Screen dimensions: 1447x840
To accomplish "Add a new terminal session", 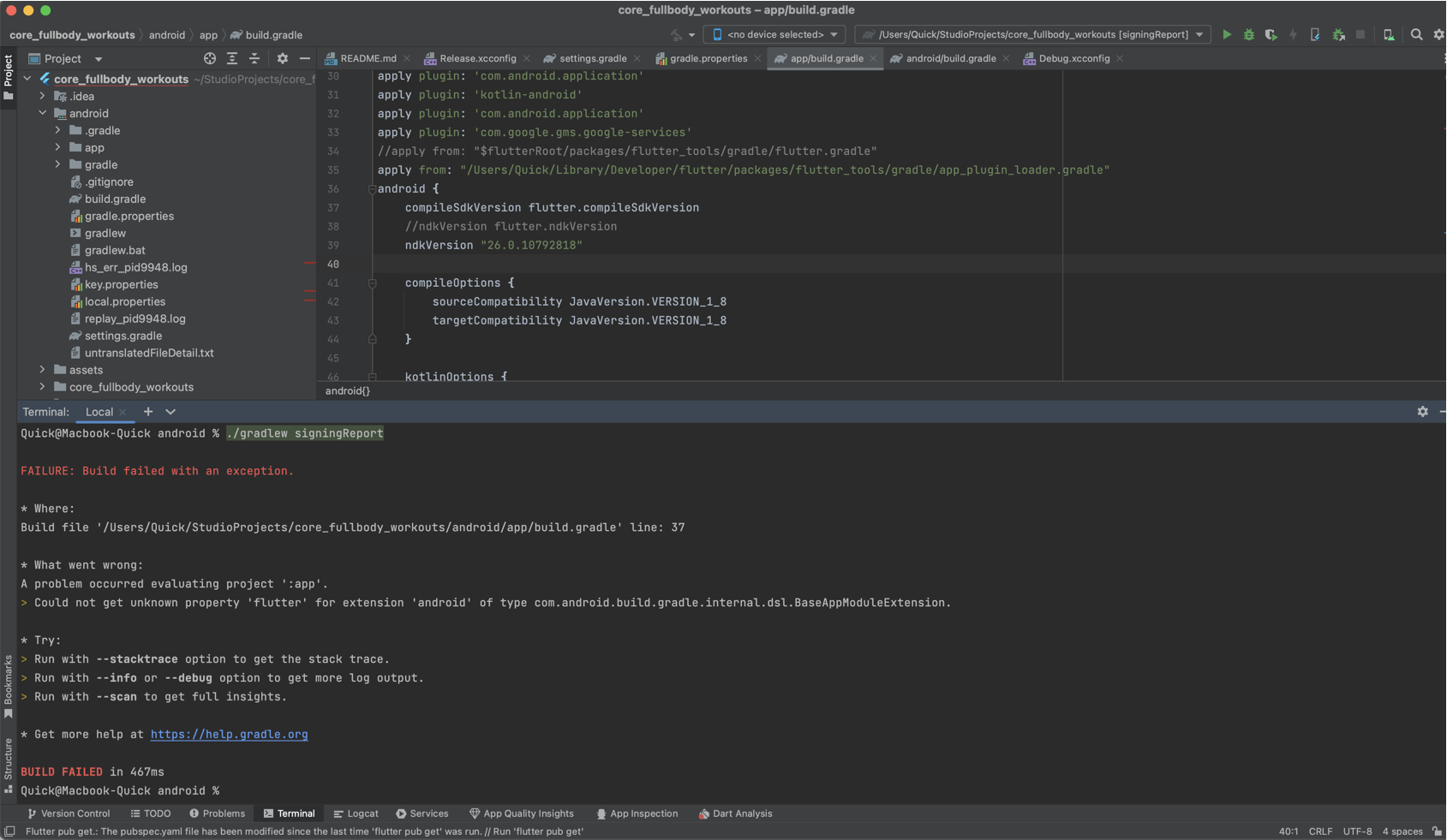I will (x=148, y=412).
